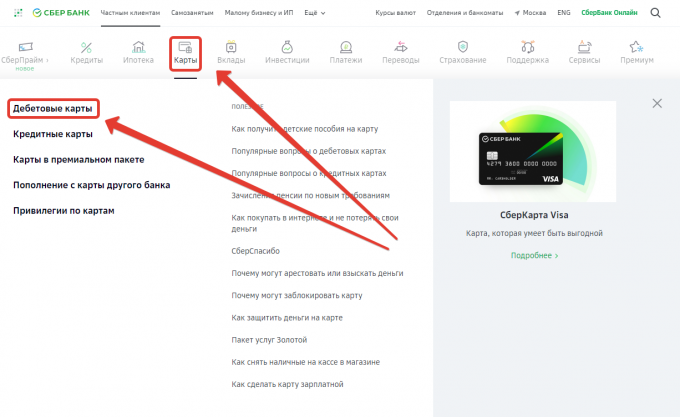This screenshot has height=417, width=680.
Task: Select the Вклады safe icon
Action: pos(231,47)
